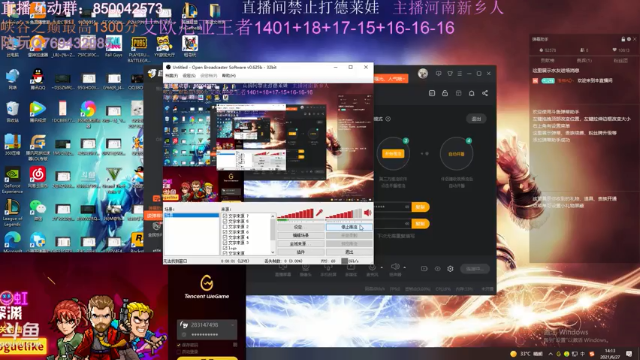This screenshot has height=360, width=640.
Task: Expand the WeGame account number dropdown
Action: (233, 325)
